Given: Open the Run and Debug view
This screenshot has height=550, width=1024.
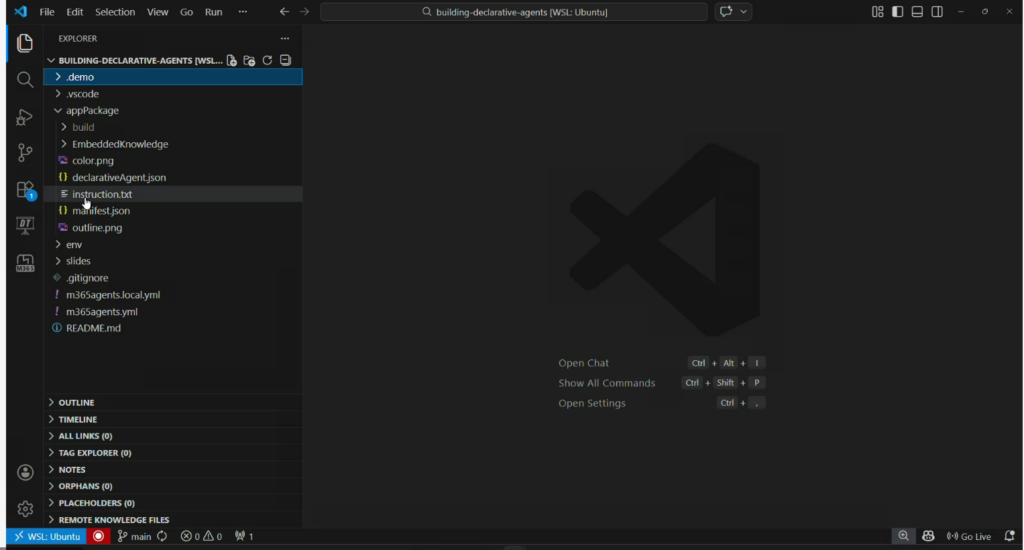Looking at the screenshot, I should (x=25, y=117).
